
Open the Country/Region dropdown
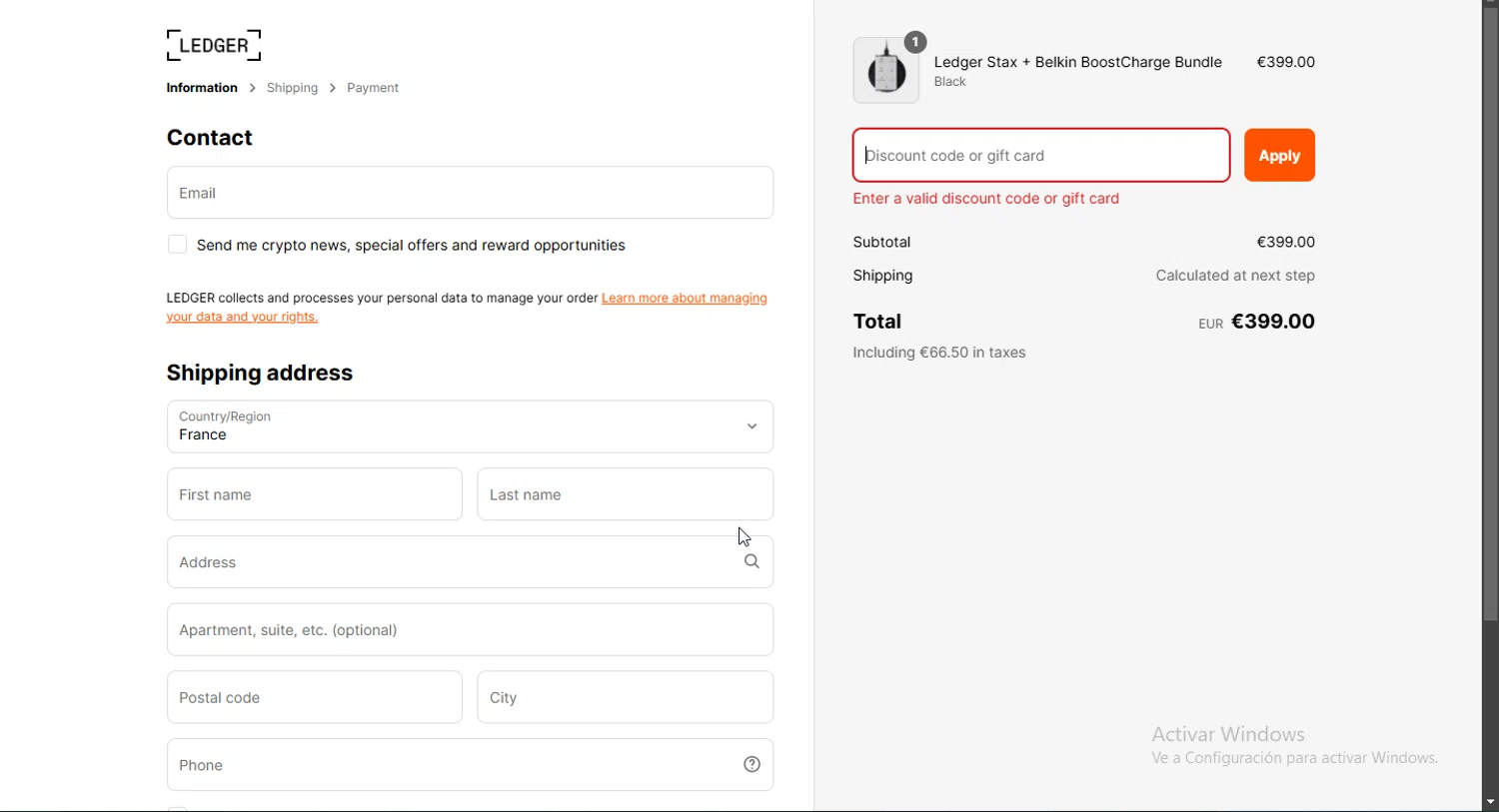[x=470, y=426]
